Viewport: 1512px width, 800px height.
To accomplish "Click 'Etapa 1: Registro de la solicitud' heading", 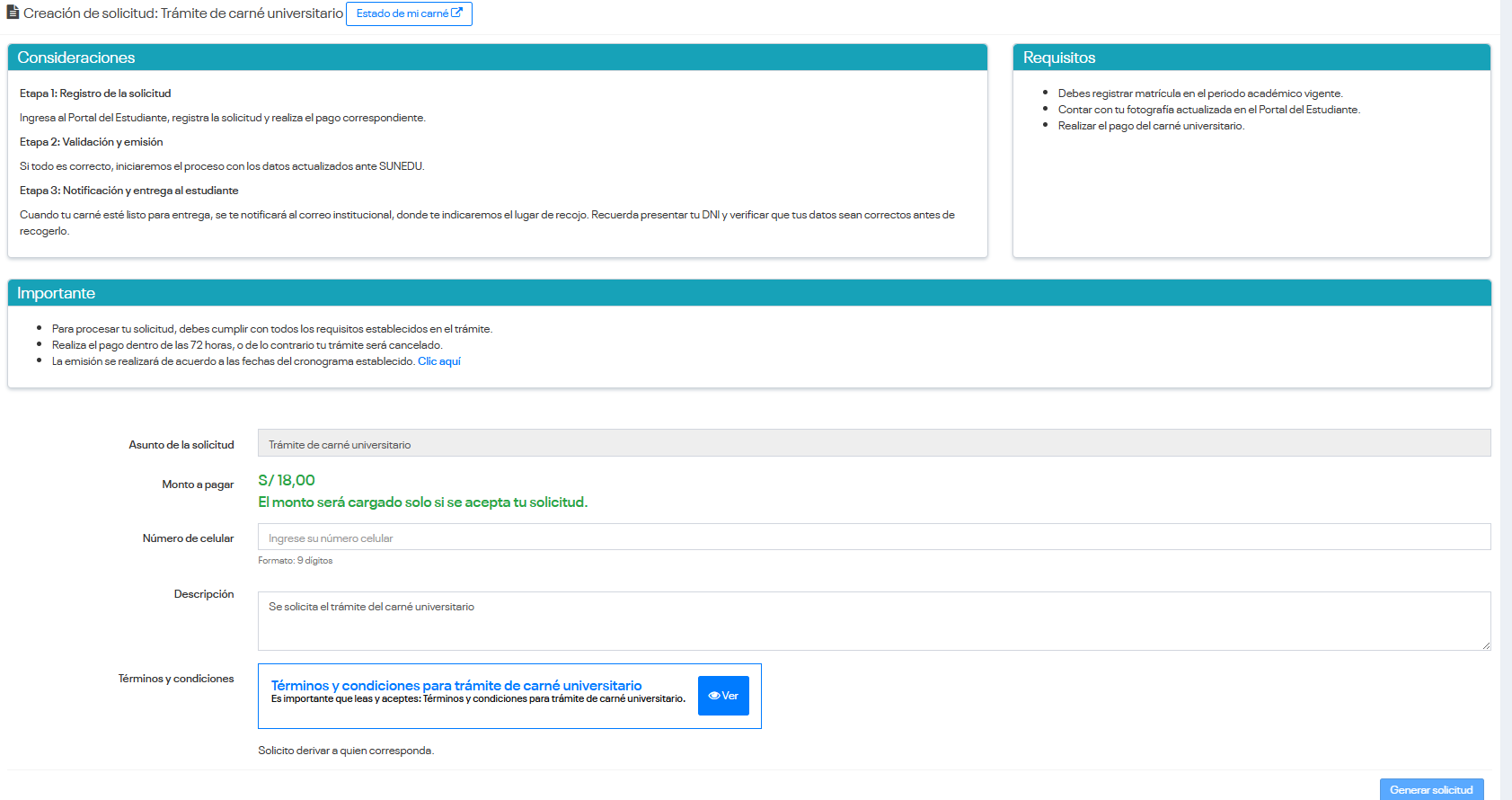I will coord(95,93).
